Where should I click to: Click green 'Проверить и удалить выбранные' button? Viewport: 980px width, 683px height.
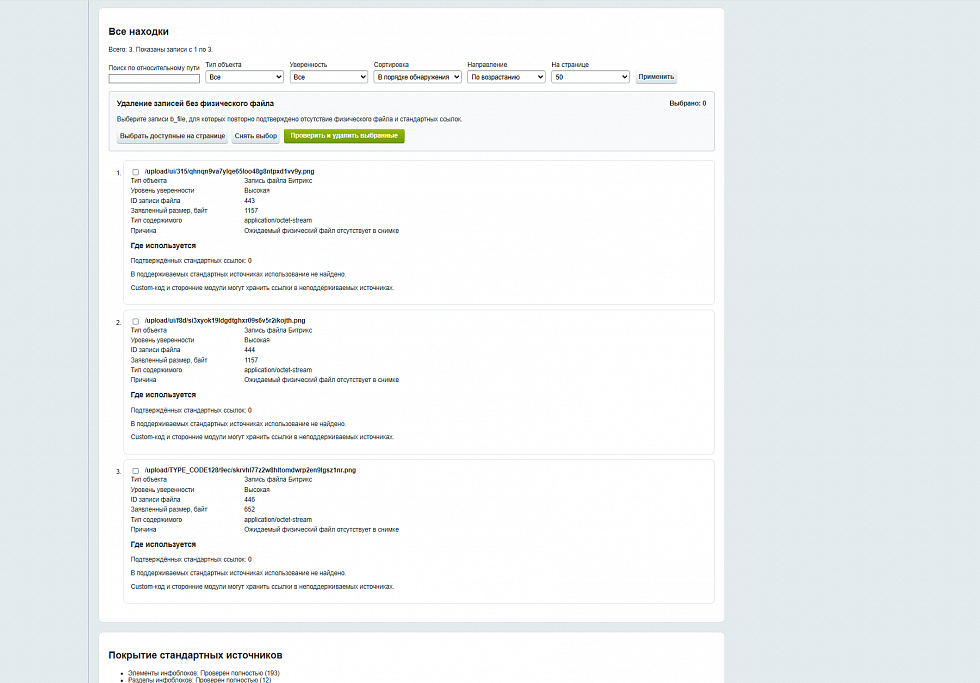[344, 136]
